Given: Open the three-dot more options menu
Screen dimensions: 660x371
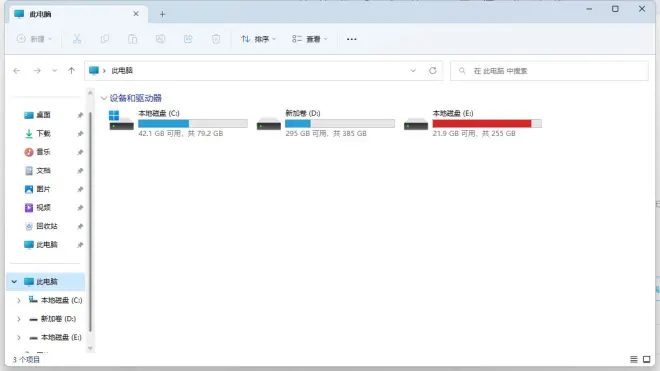Looking at the screenshot, I should [x=351, y=39].
